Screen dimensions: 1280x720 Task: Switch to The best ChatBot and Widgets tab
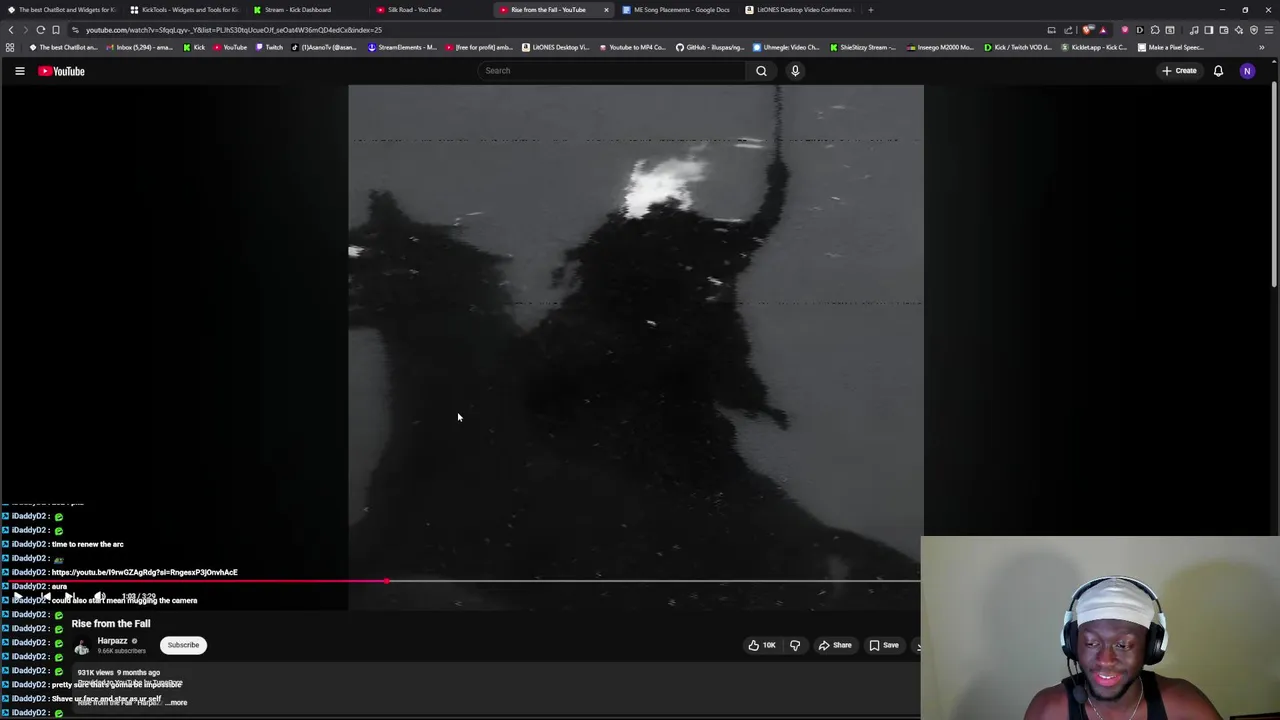[x=62, y=10]
